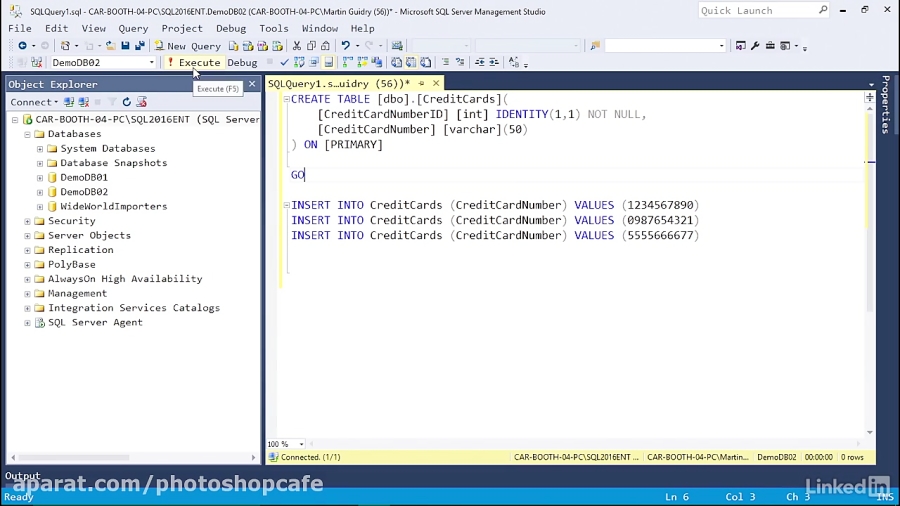
Task: Cut selection with the scissors icon
Action: point(297,46)
